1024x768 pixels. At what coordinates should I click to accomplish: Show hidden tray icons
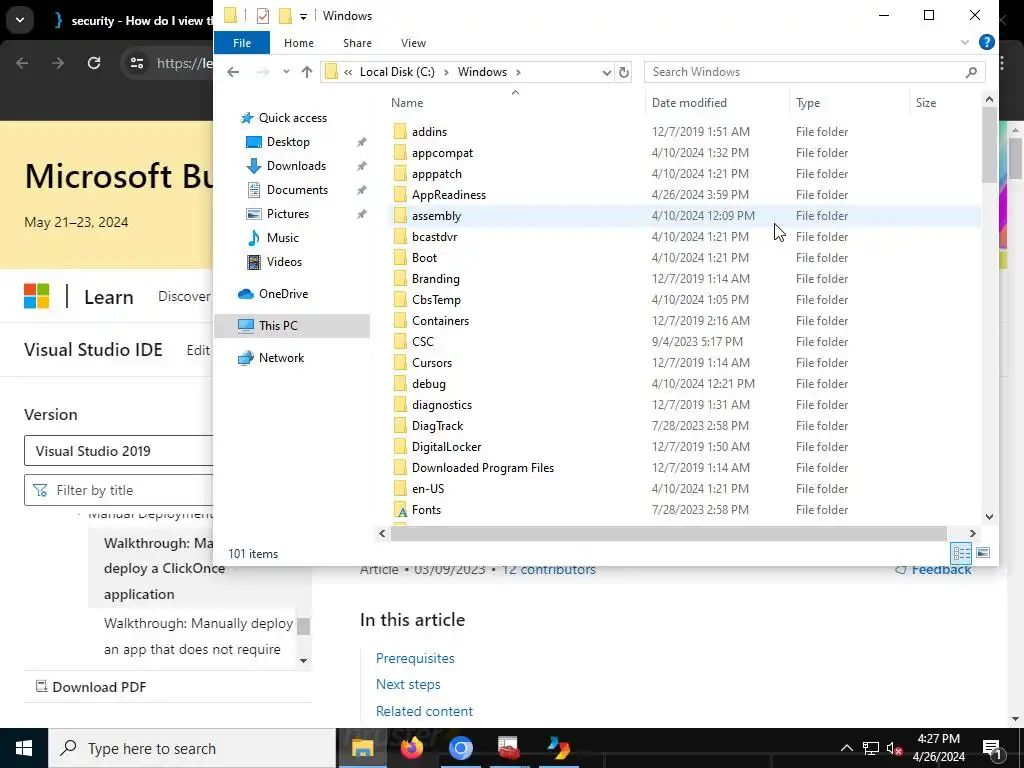(846, 748)
